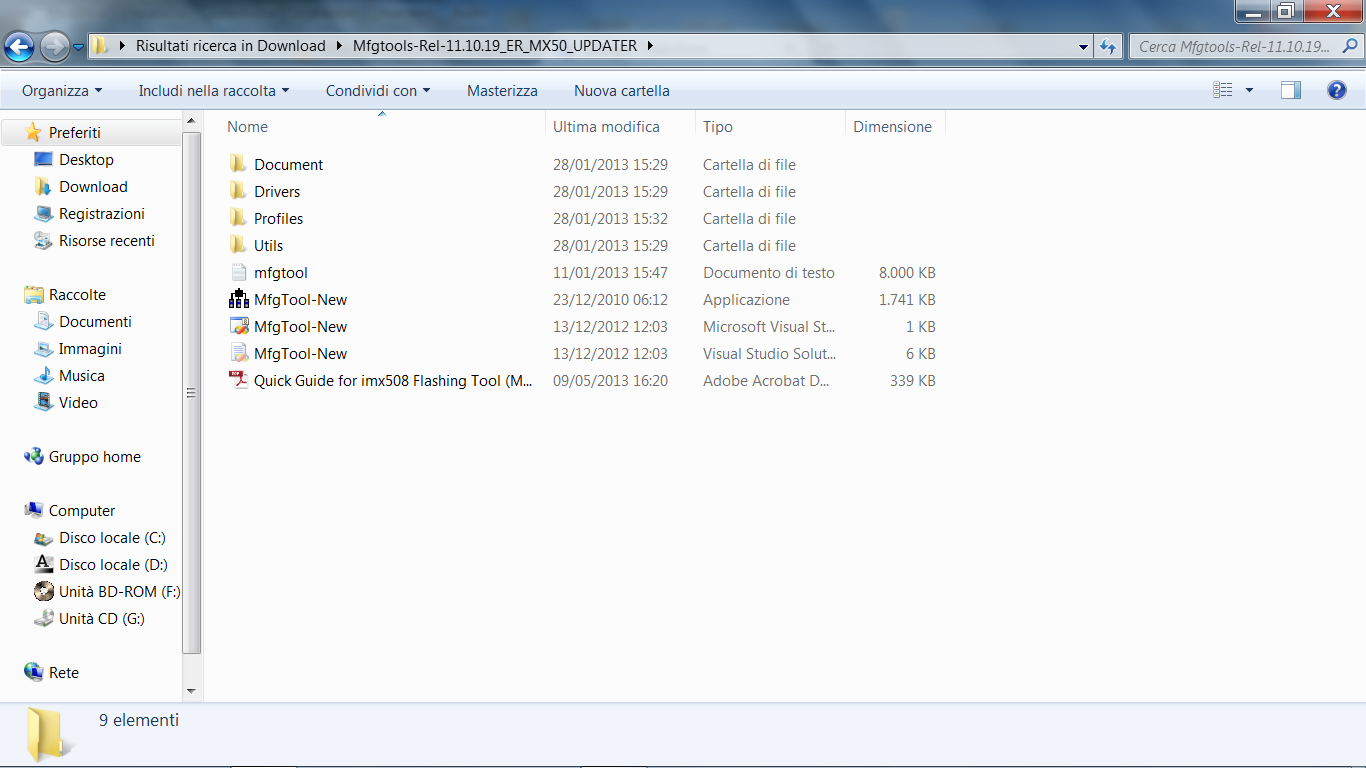Select the MfgTool-New Microsoft Visual Studio file name
The image size is (1366, 768).
pyautogui.click(x=300, y=326)
